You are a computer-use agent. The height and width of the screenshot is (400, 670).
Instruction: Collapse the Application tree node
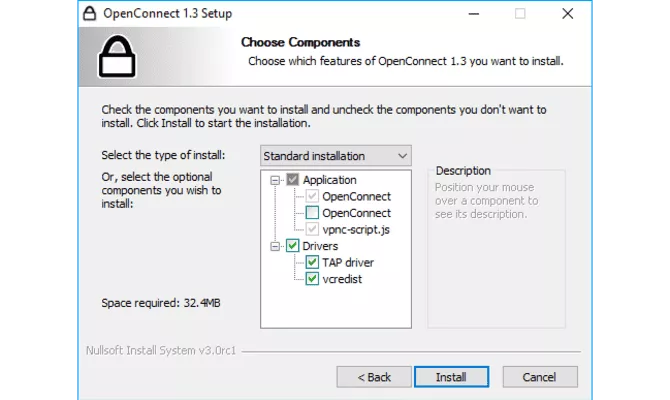click(276, 180)
